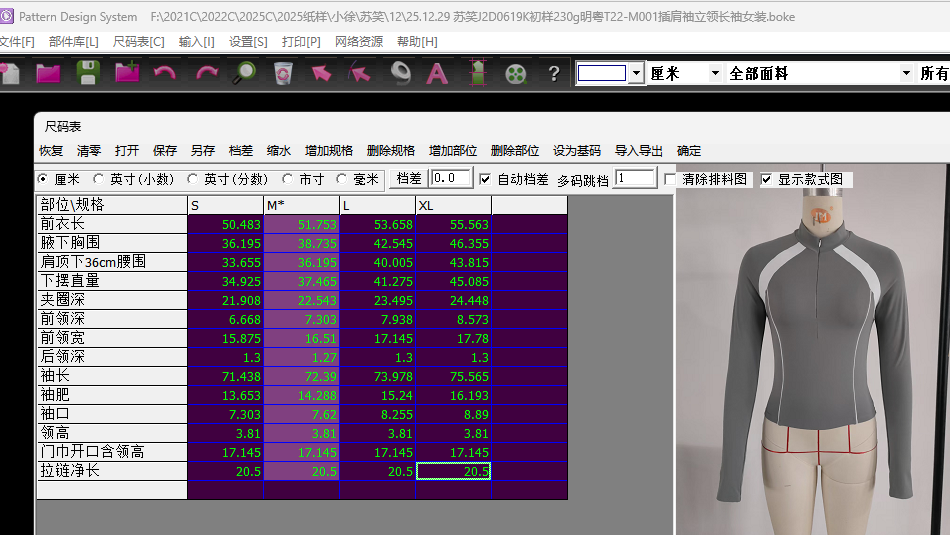Click the green floppy disk save icon
Screen dimensions: 950x535
tap(88, 73)
